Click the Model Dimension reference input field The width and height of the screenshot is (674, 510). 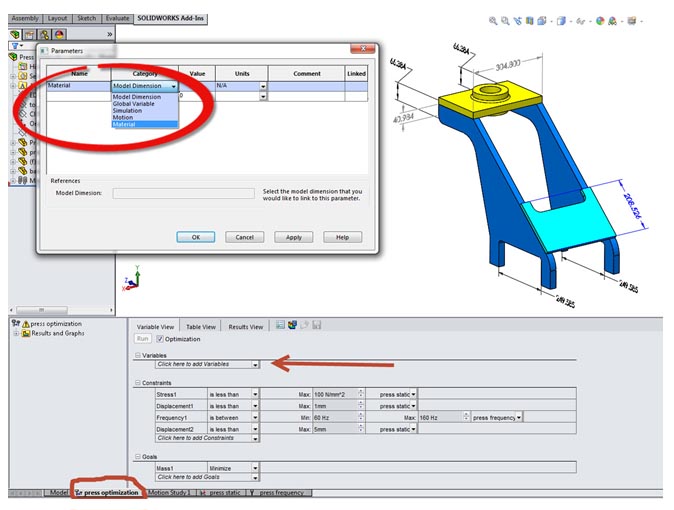(x=183, y=193)
